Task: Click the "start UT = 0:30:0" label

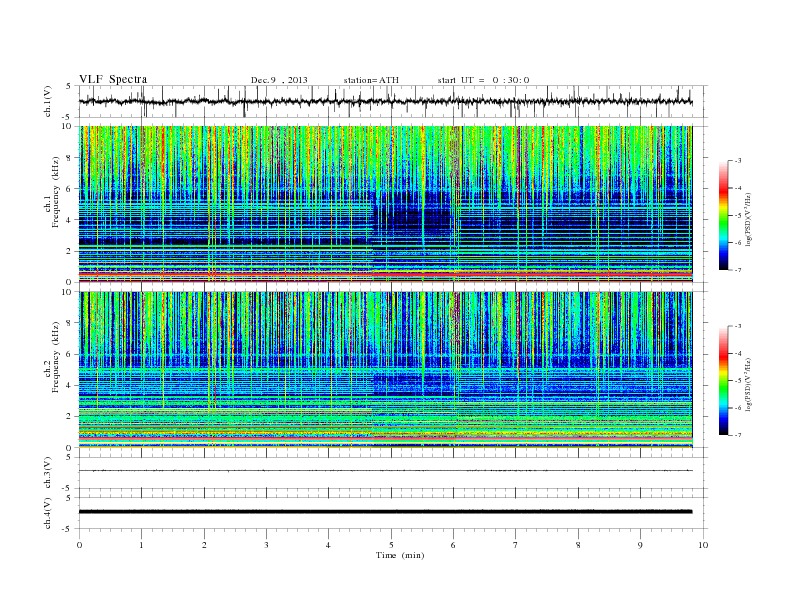Action: 483,80
